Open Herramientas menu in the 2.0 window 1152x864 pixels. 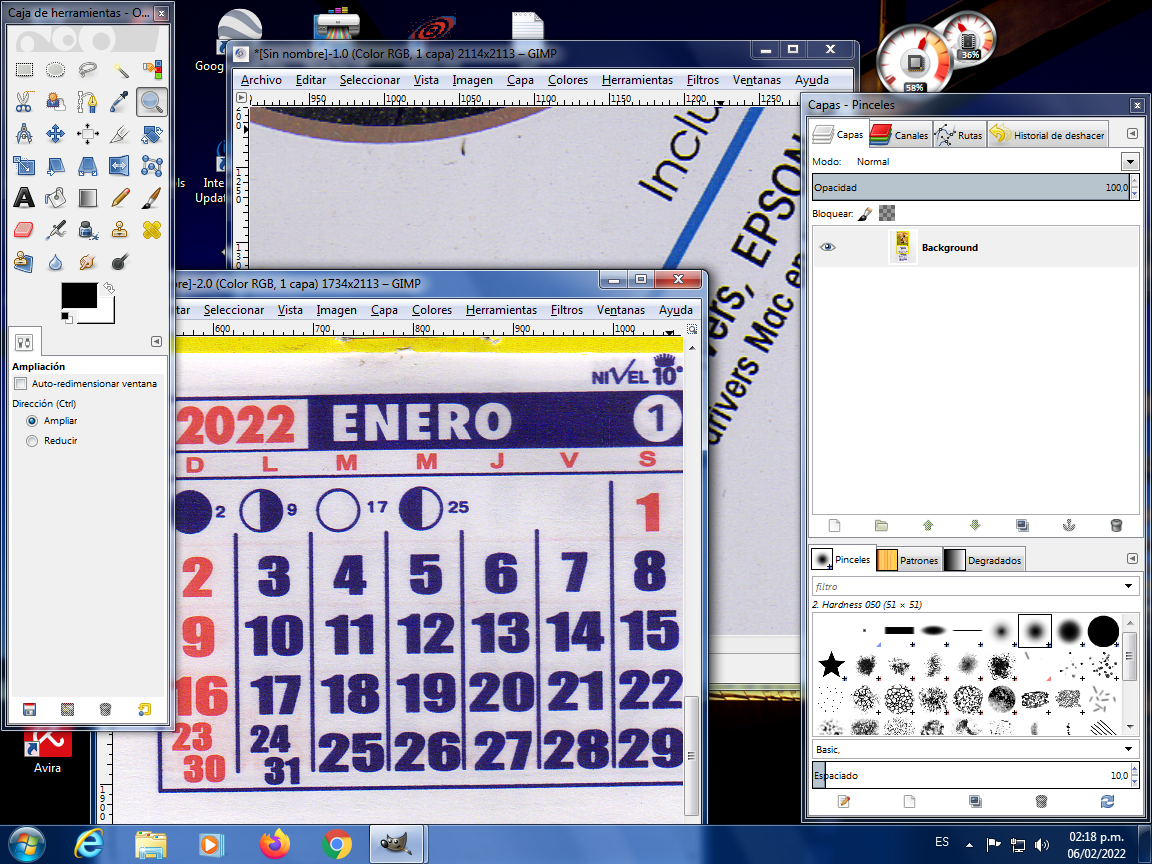pyautogui.click(x=501, y=310)
